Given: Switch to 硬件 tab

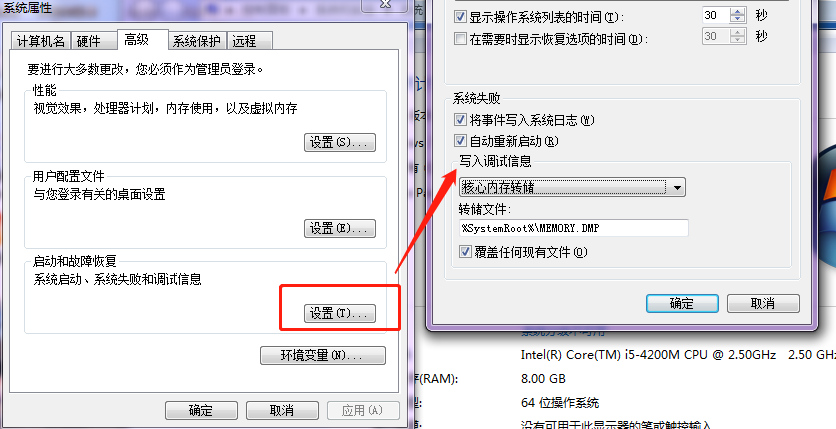Looking at the screenshot, I should pos(89,41).
